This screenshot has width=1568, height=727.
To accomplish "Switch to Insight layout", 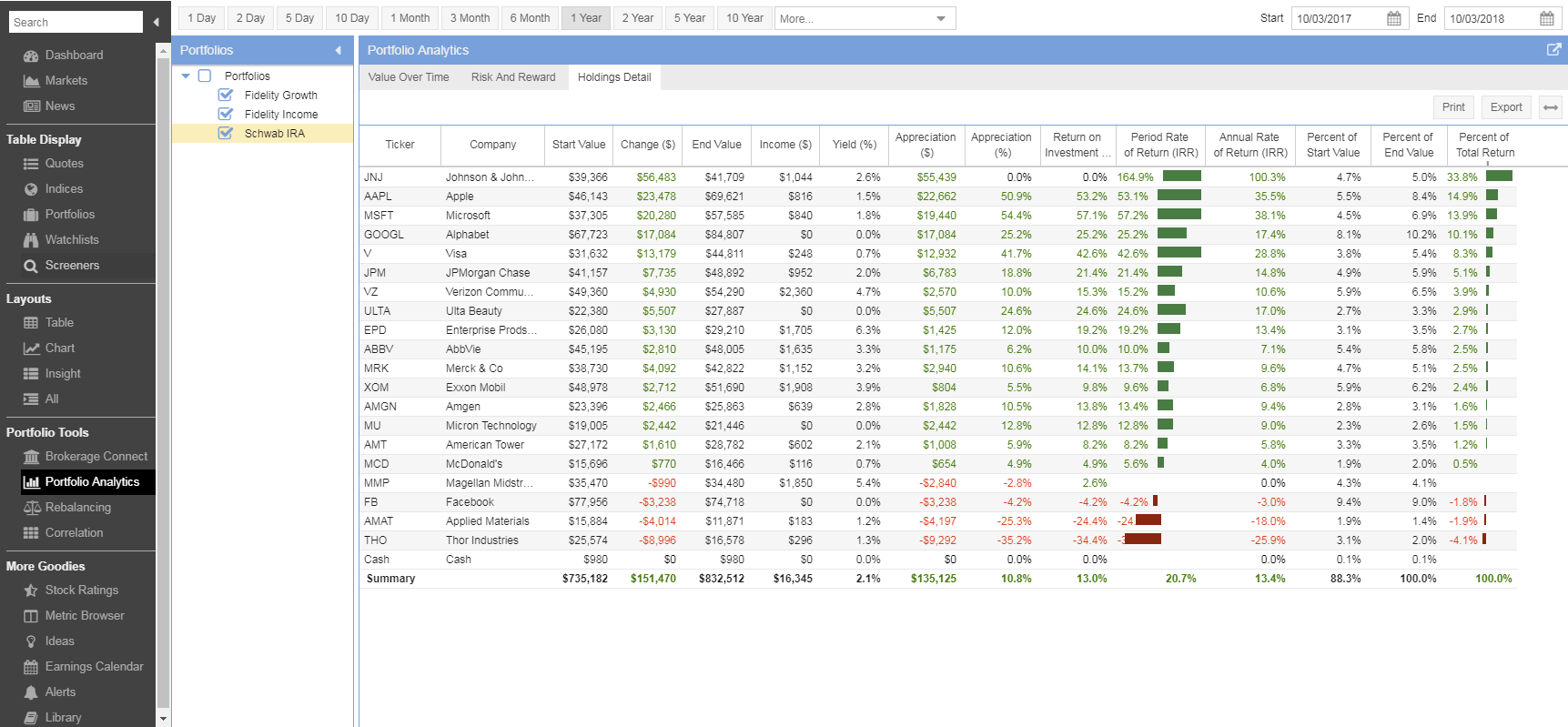I will pos(63,374).
